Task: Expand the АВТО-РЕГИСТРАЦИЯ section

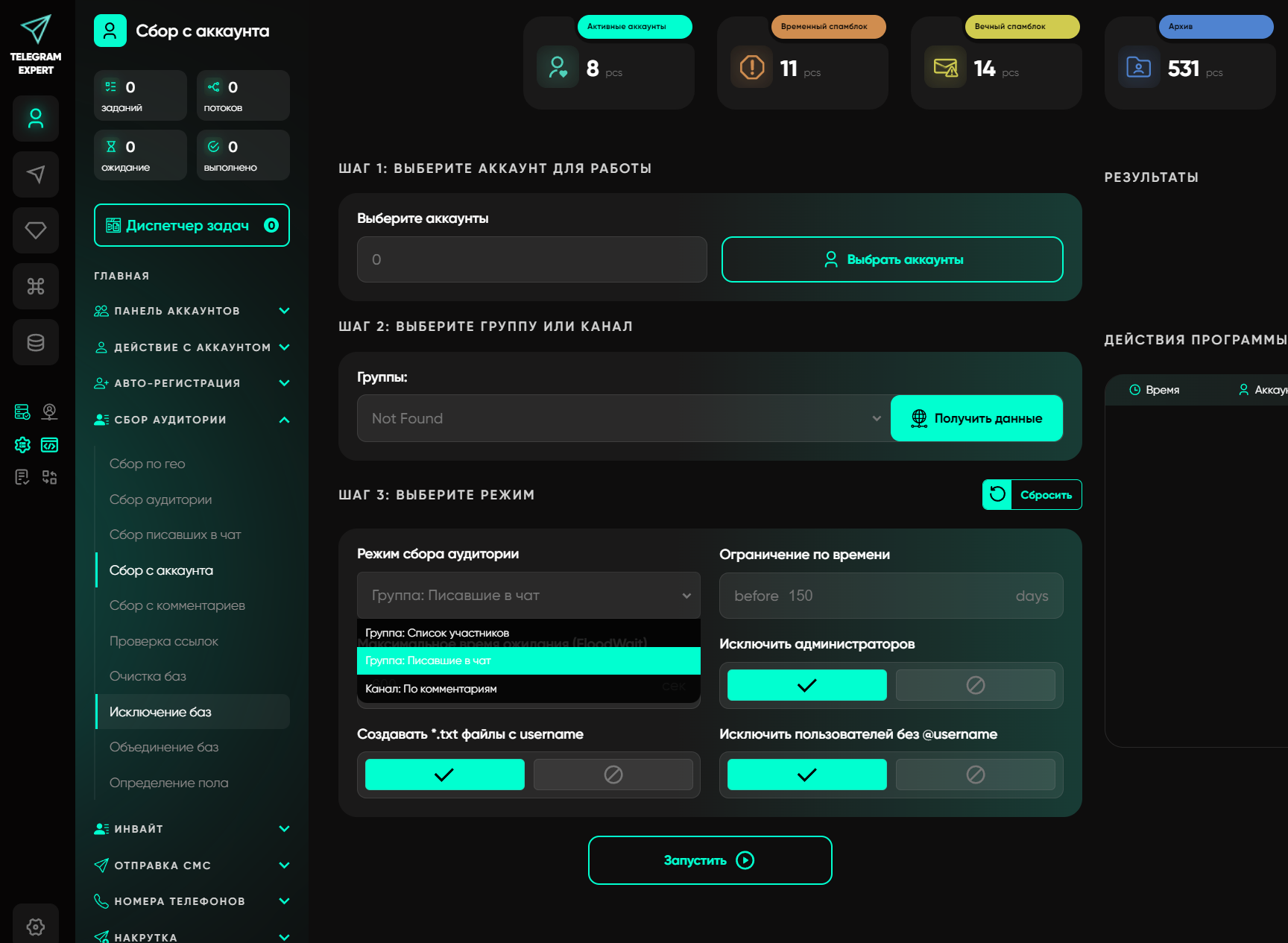Action: 192,383
